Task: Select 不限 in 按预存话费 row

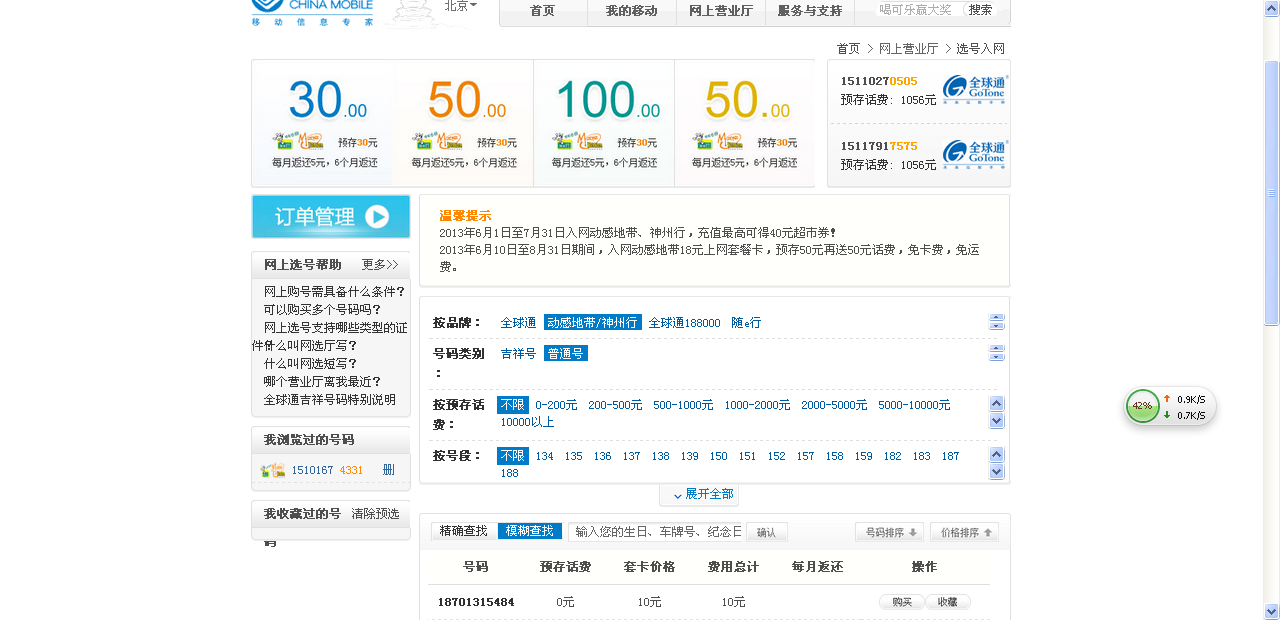Action: 512,405
